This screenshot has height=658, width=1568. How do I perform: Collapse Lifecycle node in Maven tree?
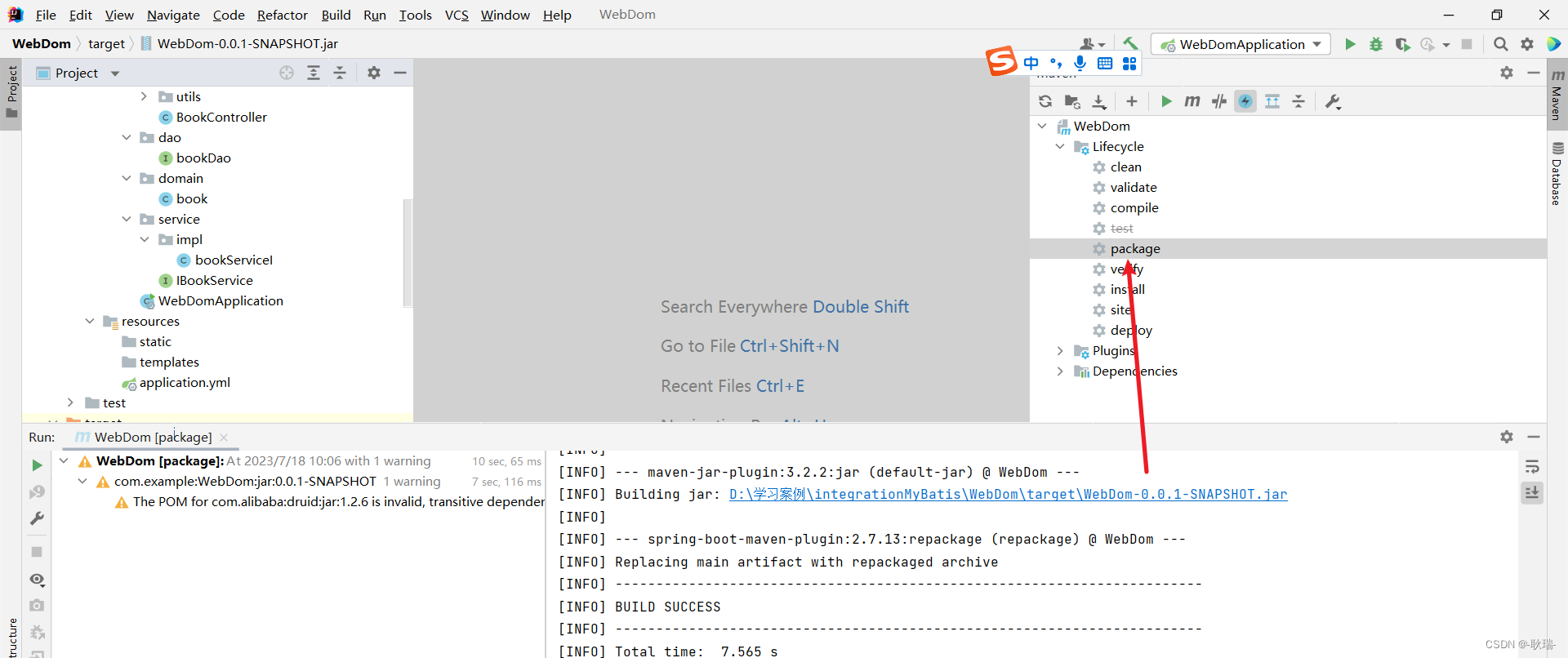(x=1060, y=147)
